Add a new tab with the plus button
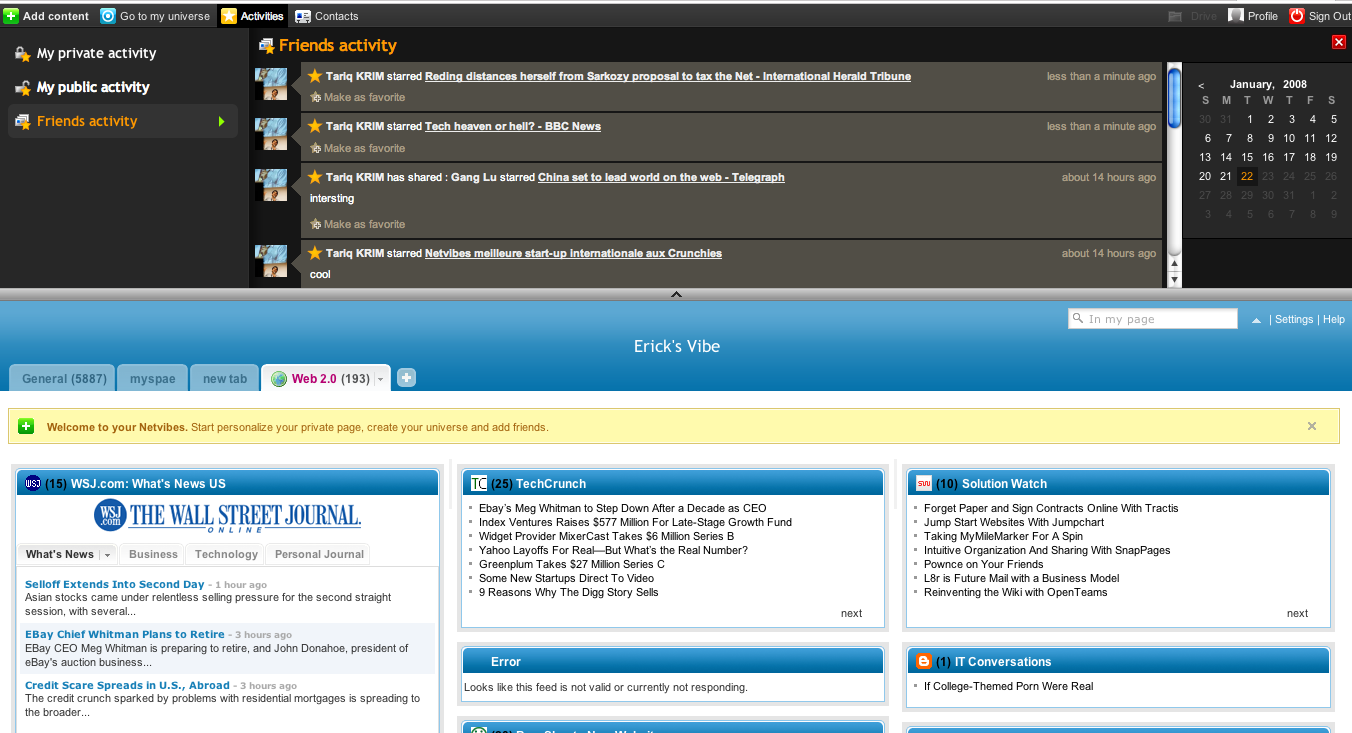Screen dimensions: 1352x733 click(406, 378)
